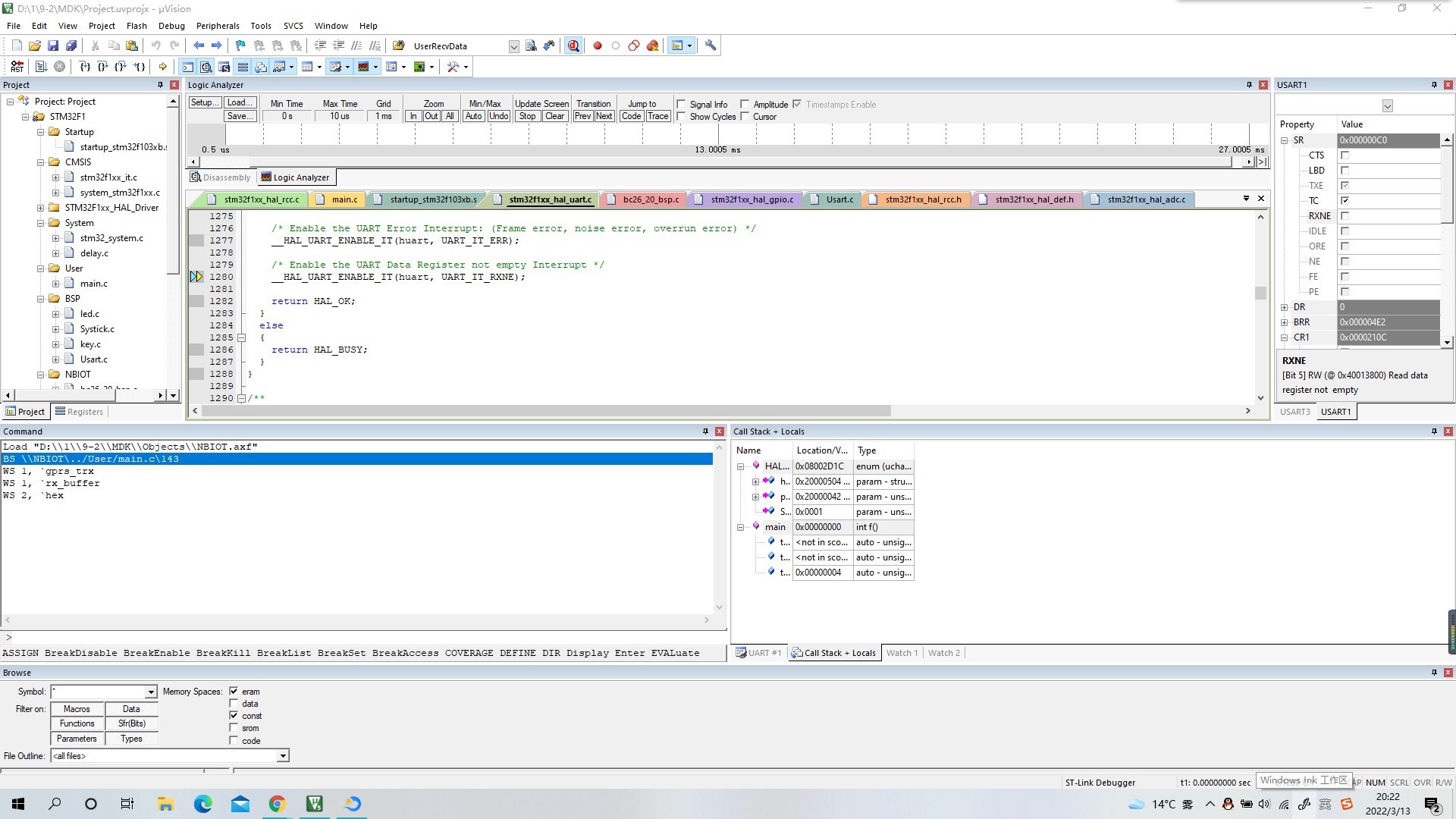Collapse main in Call Stack

click(740, 527)
